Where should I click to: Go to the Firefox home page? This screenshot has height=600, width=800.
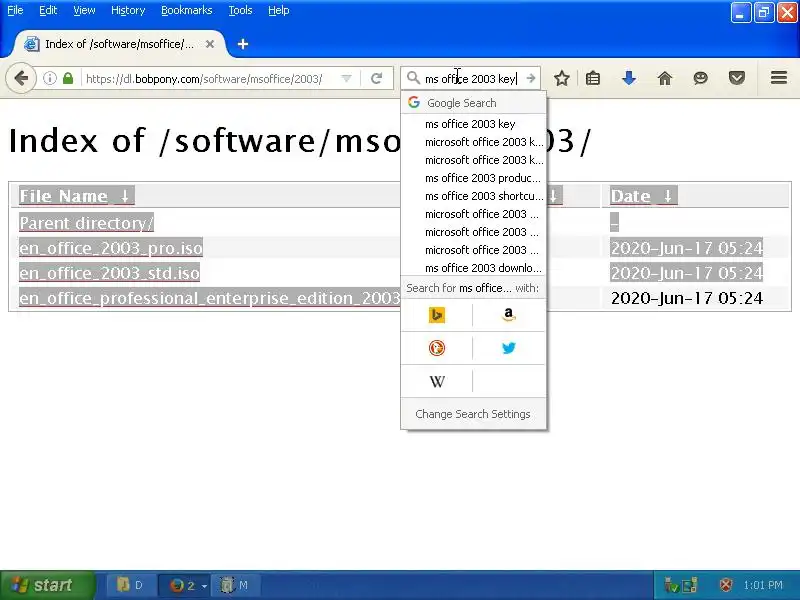[664, 78]
